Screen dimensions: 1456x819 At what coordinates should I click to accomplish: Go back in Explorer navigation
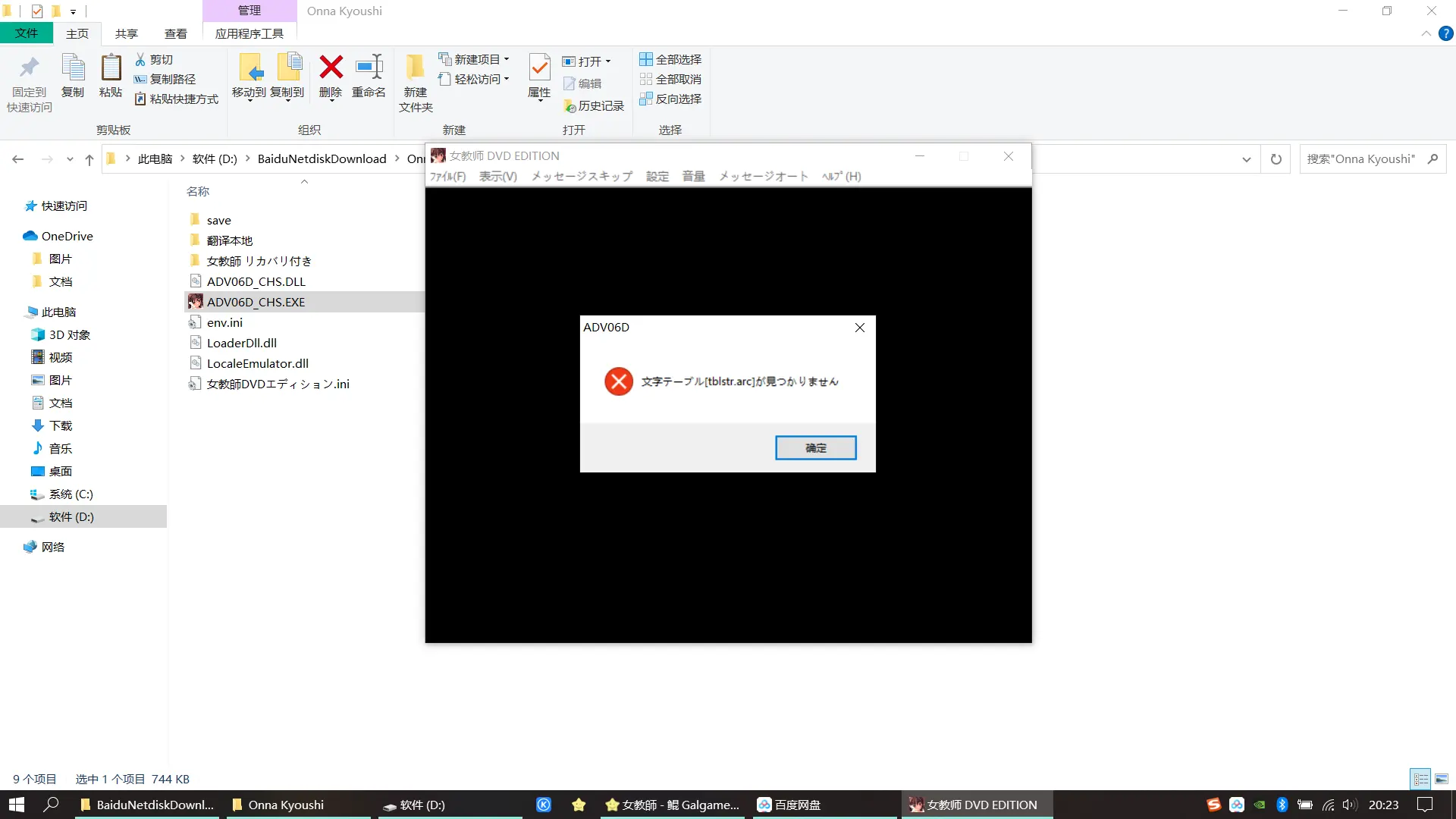(18, 159)
